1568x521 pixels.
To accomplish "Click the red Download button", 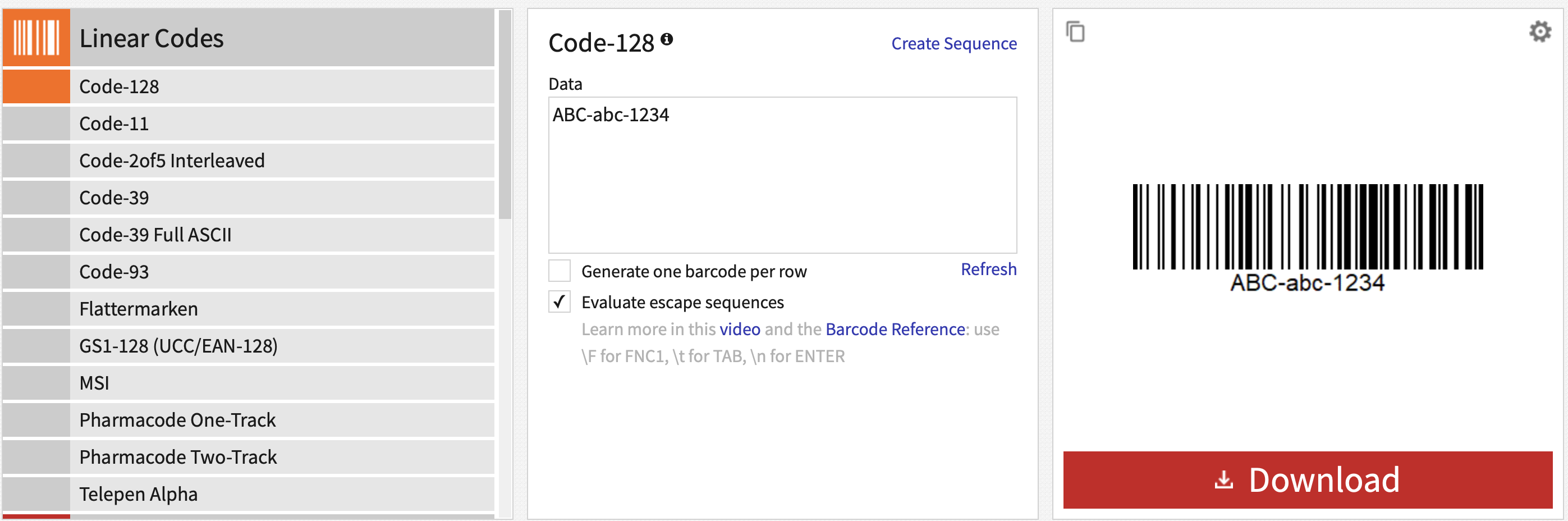I will point(1308,480).
